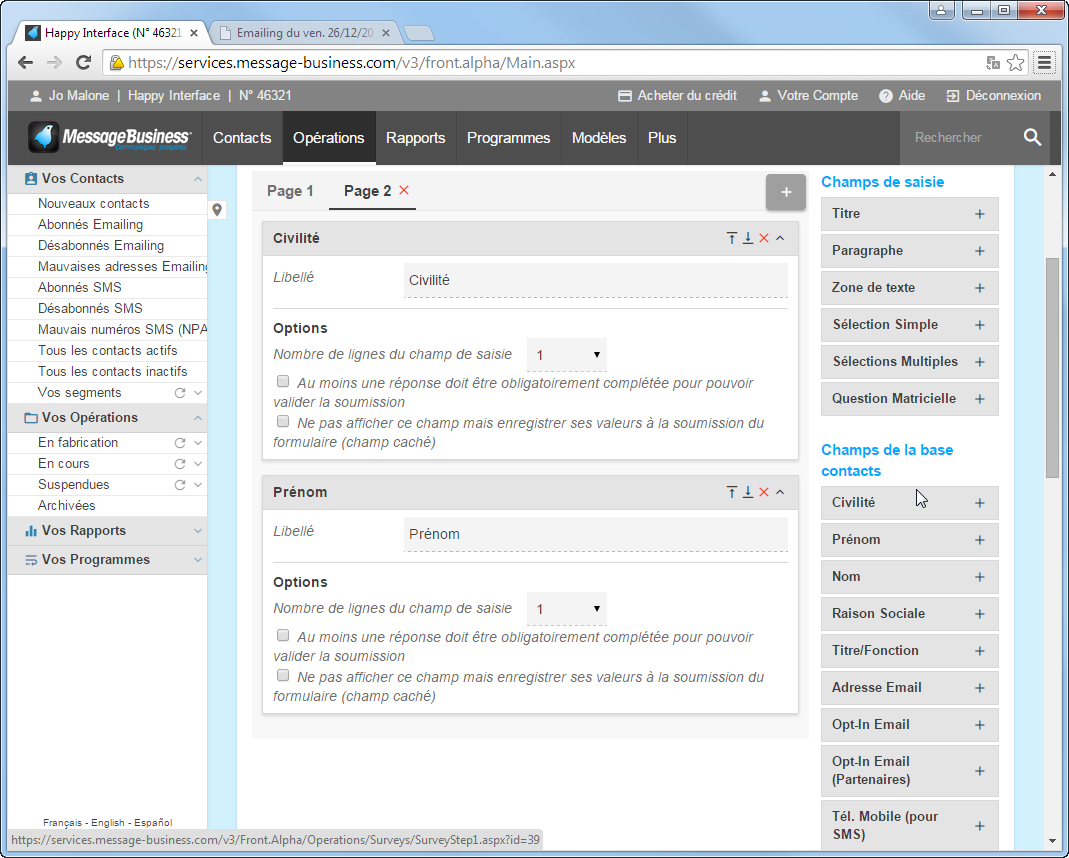This screenshot has width=1069, height=858.
Task: Close Page 2 using its red X
Action: pos(404,190)
